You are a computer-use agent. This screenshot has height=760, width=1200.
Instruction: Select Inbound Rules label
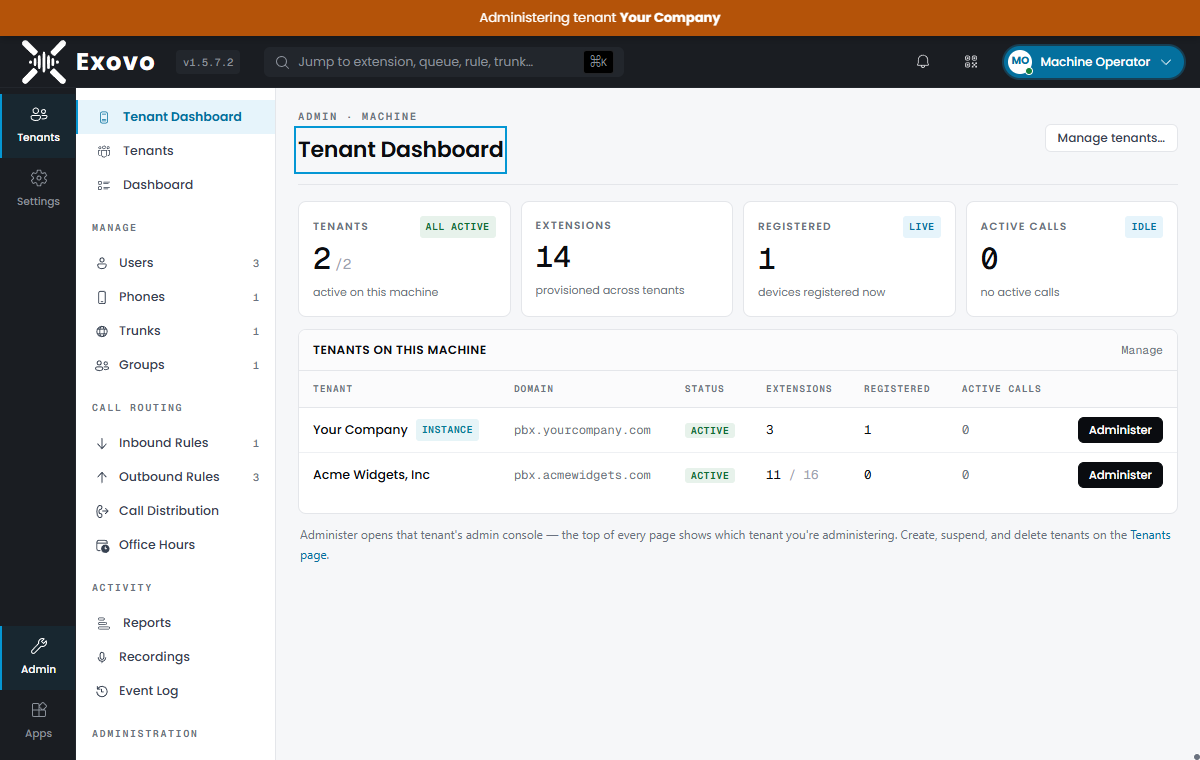[x=164, y=443]
